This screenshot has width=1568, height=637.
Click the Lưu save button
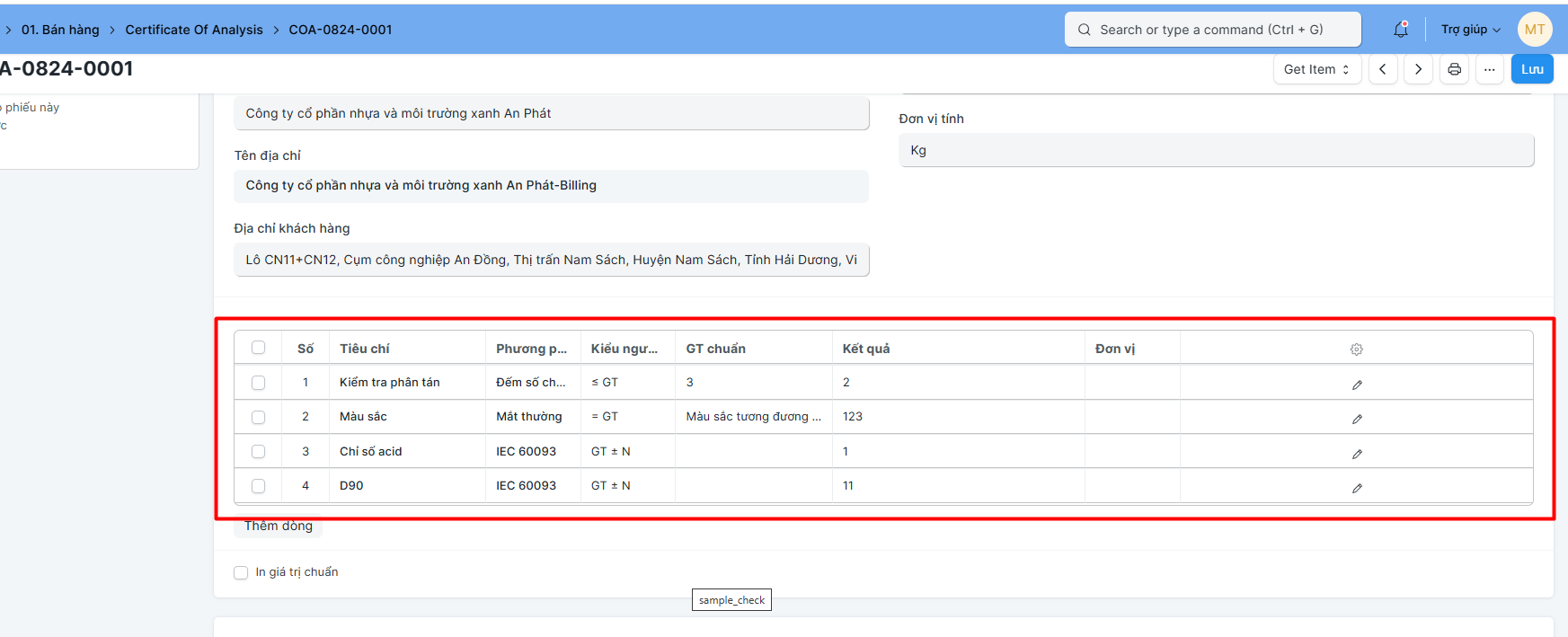1532,69
